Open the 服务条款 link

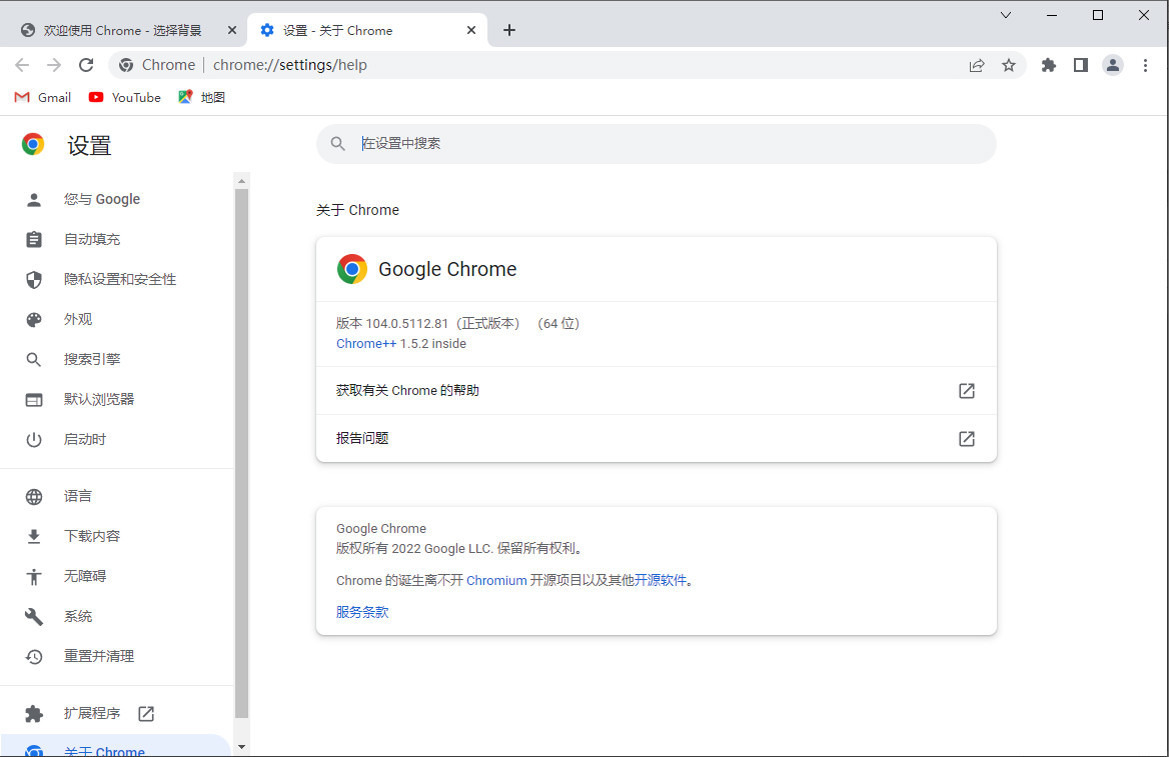(362, 612)
